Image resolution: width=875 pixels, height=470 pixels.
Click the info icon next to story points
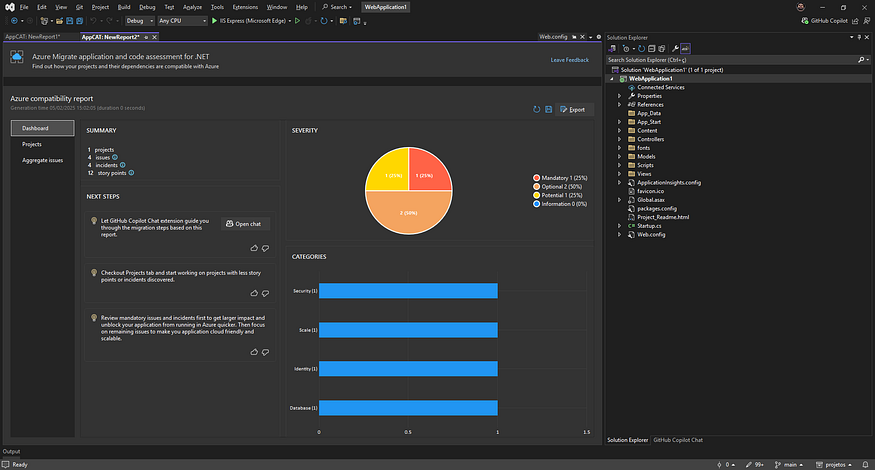pyautogui.click(x=131, y=172)
